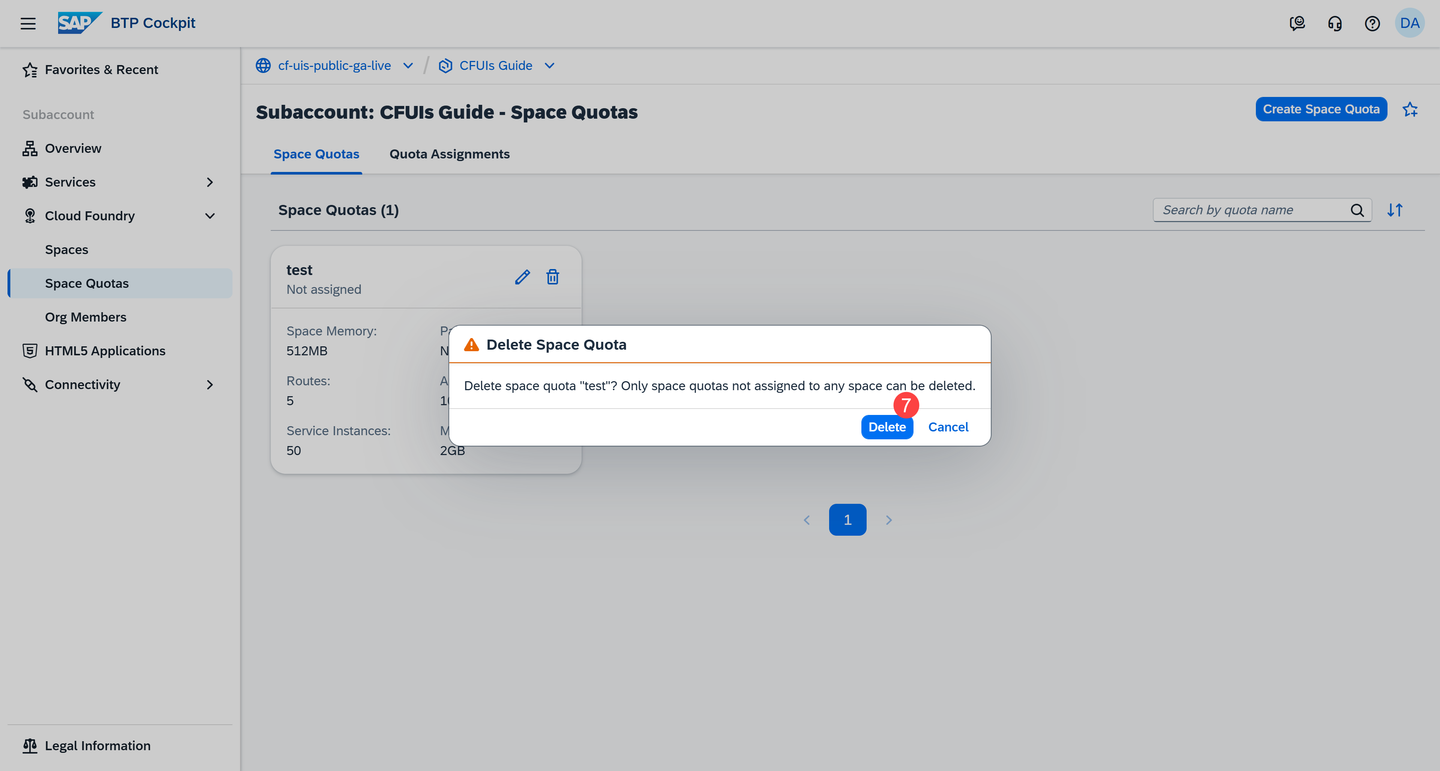Click the search magnifier icon
The width and height of the screenshot is (1440, 771).
coord(1357,210)
